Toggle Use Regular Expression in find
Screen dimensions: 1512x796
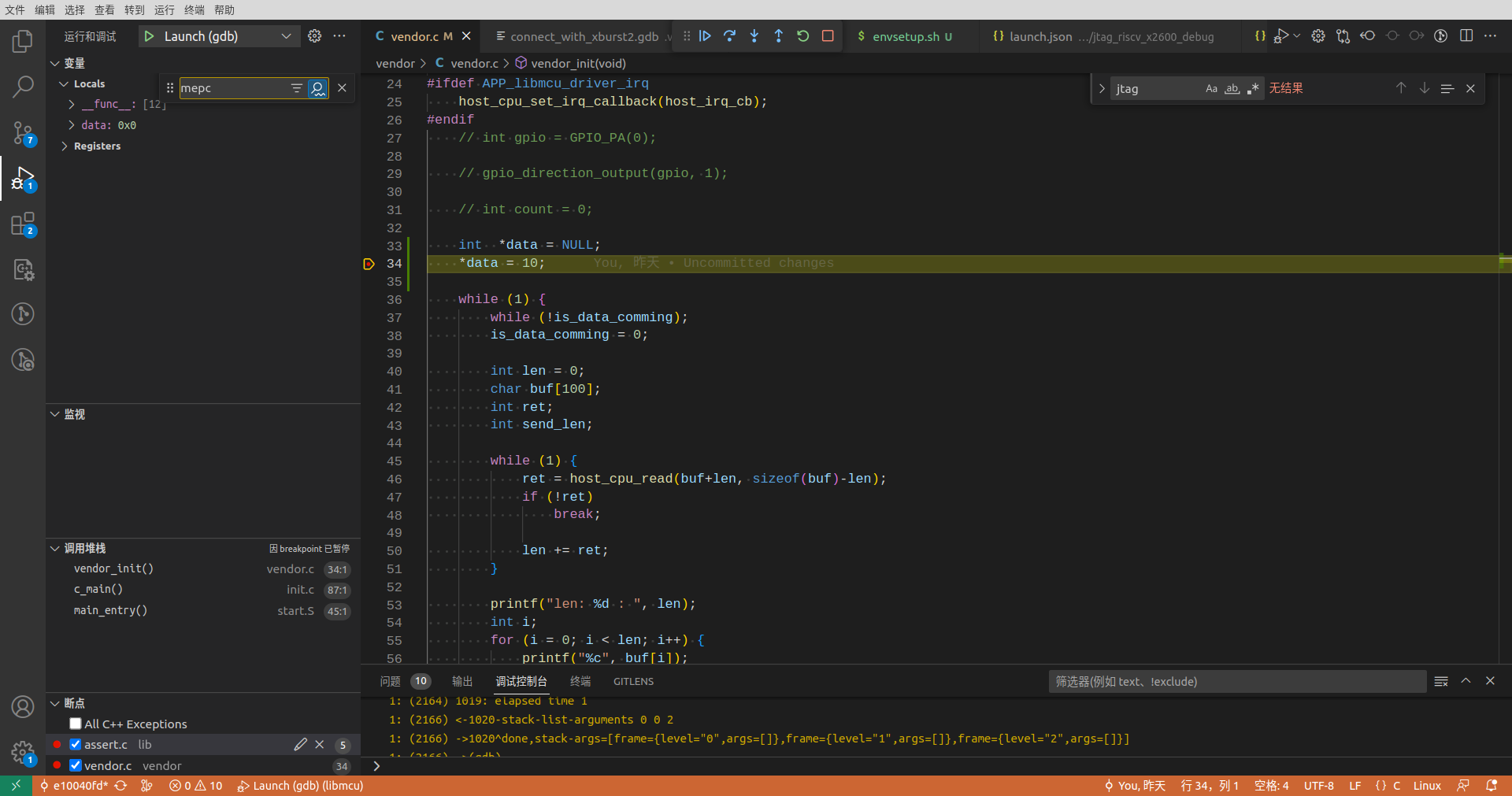coord(1253,89)
